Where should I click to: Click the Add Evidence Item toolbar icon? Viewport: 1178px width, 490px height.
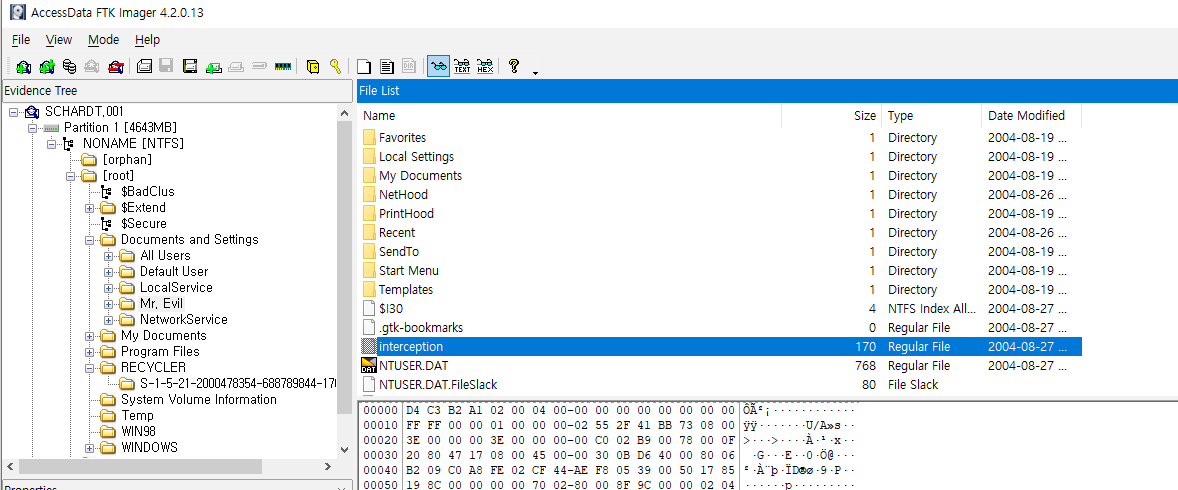coord(23,66)
